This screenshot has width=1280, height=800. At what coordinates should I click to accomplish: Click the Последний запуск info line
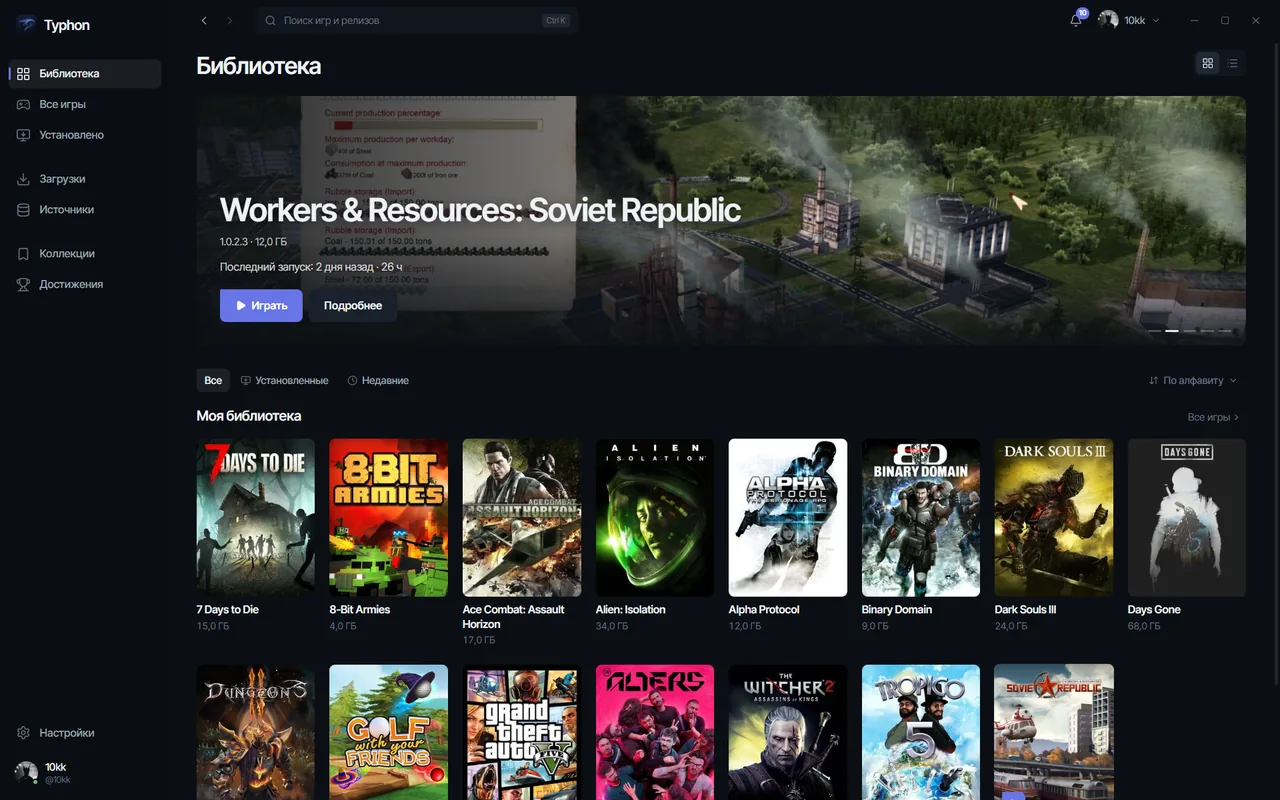click(311, 267)
